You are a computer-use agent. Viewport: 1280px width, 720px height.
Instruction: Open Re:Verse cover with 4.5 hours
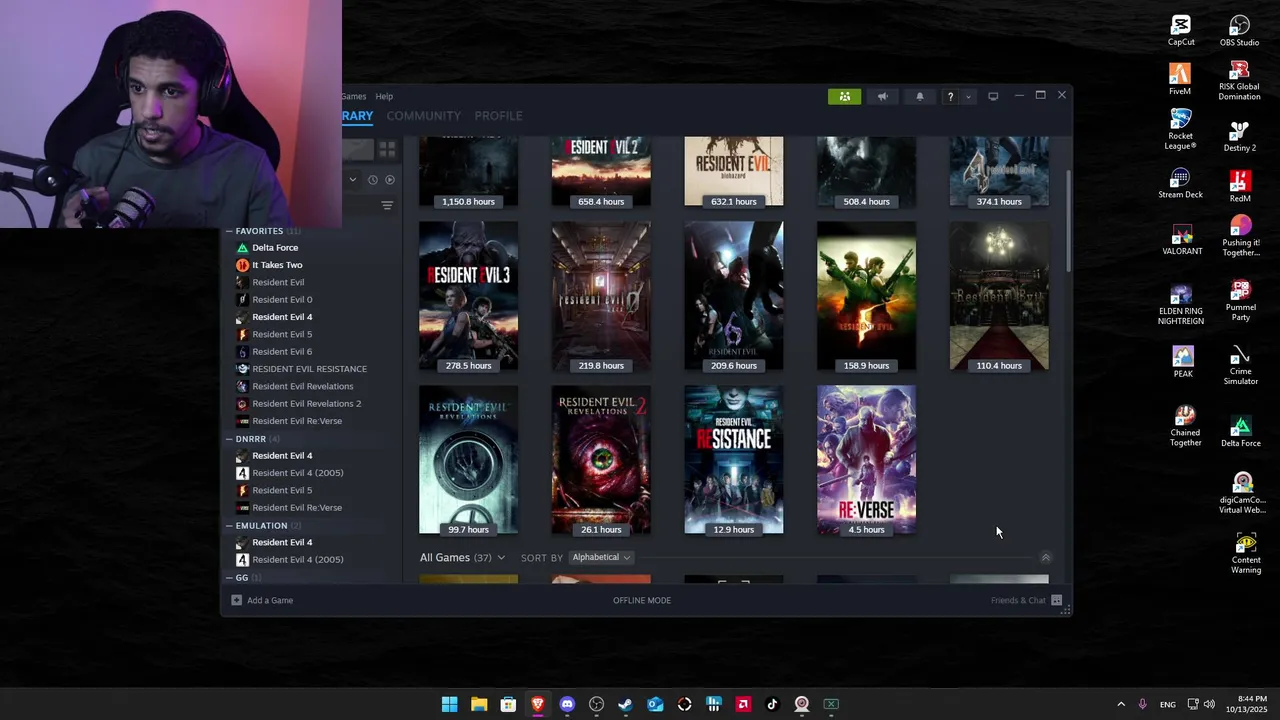coord(866,461)
